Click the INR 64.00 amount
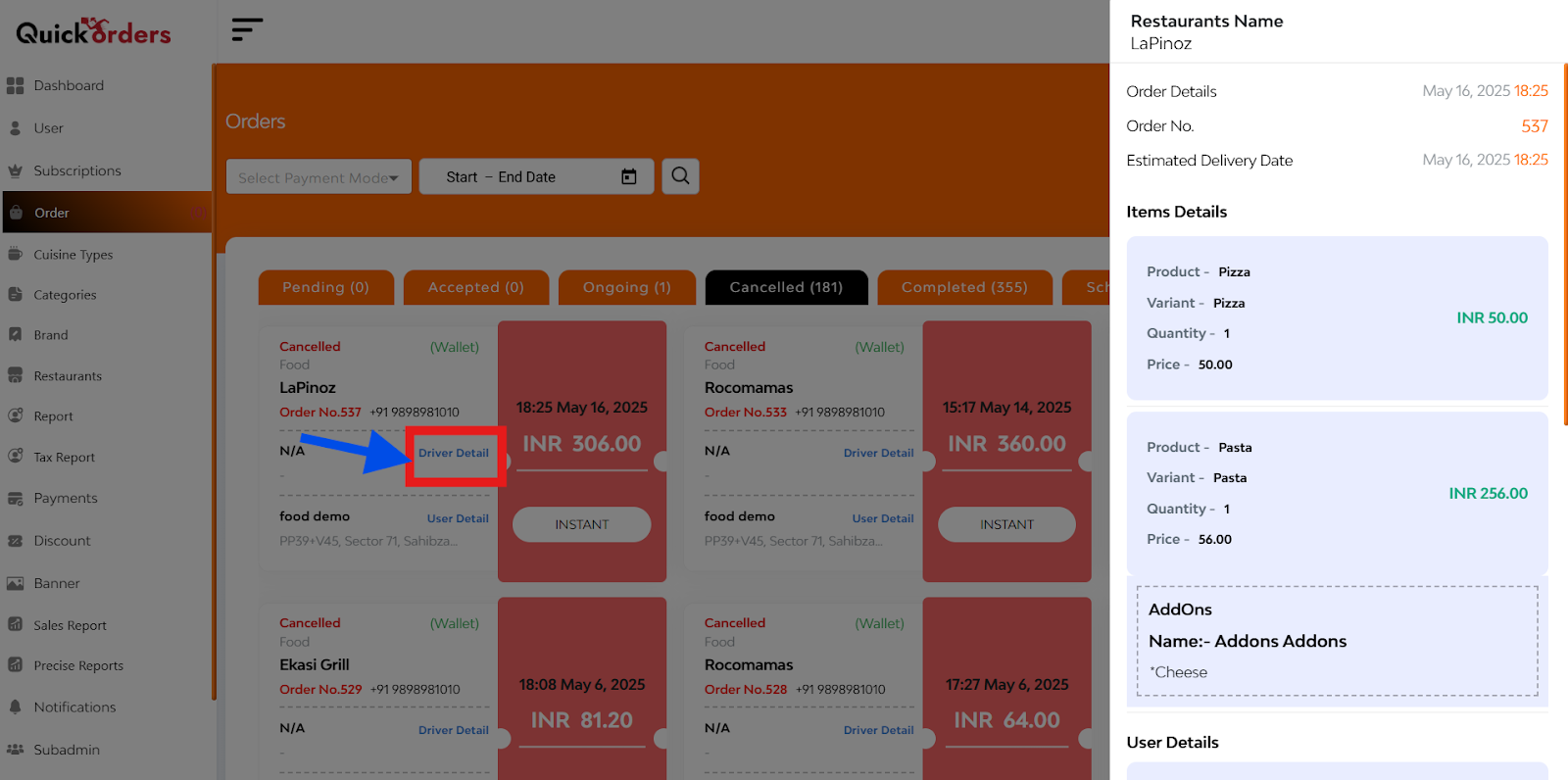 [x=1007, y=720]
